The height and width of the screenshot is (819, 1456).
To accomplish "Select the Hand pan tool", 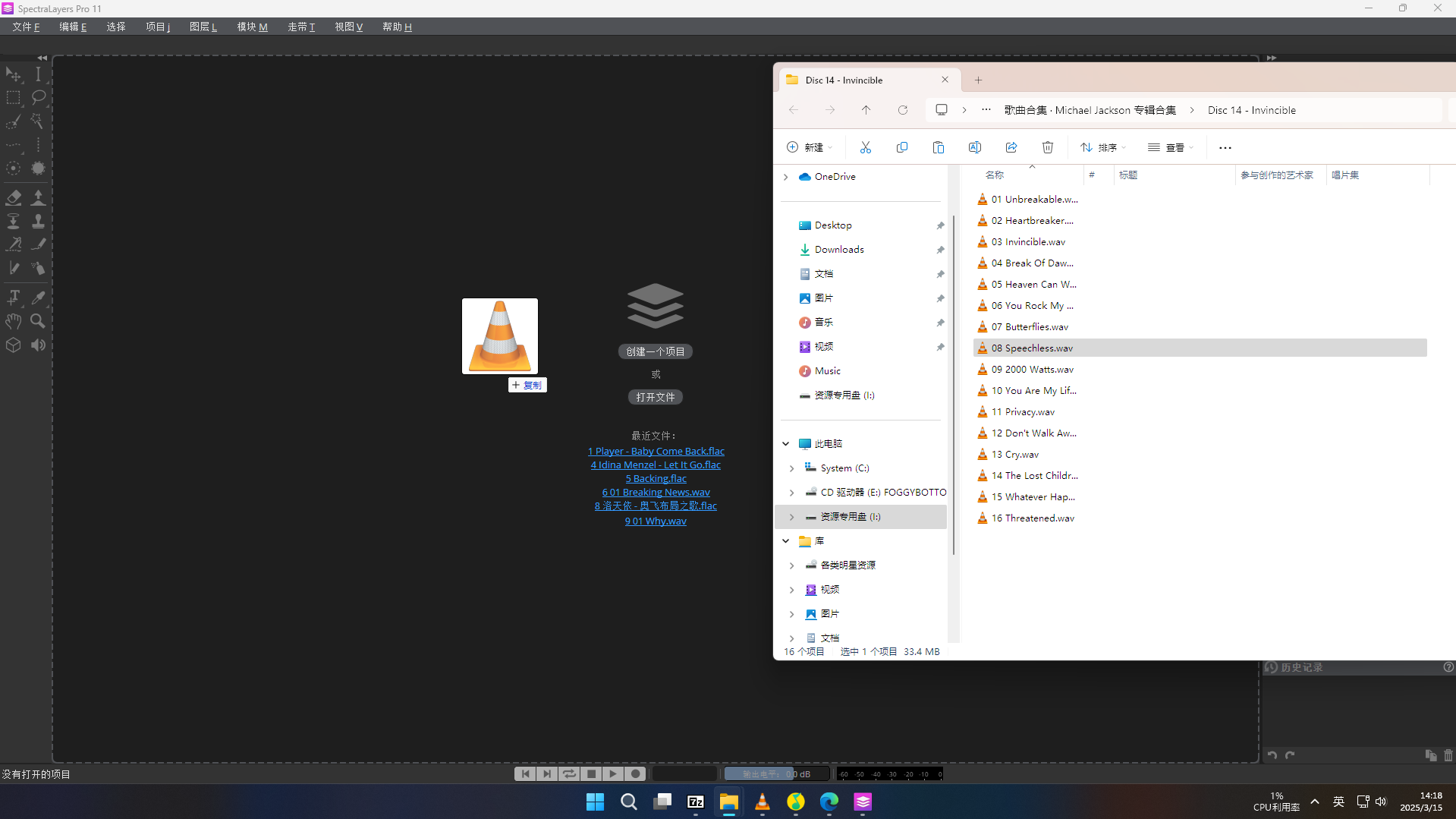I will pyautogui.click(x=14, y=321).
